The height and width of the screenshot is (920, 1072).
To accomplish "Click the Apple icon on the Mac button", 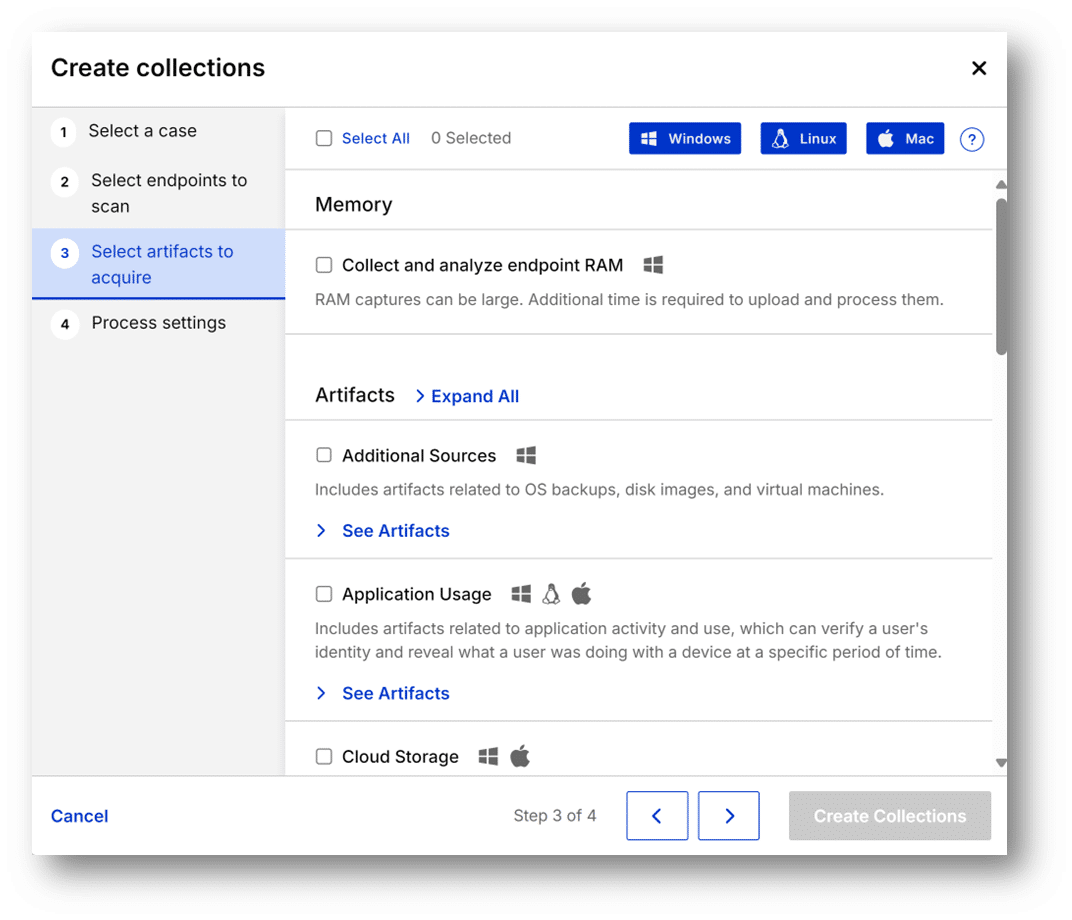I will [884, 138].
